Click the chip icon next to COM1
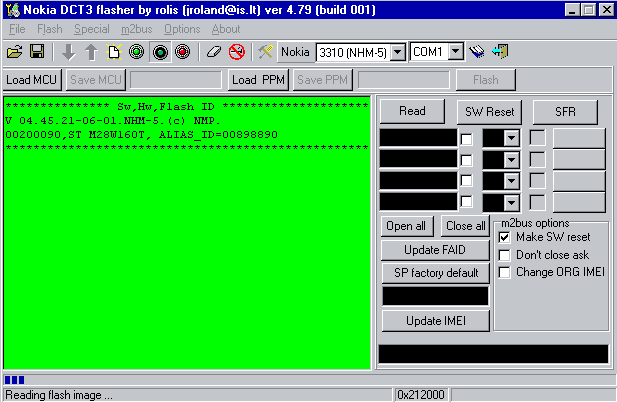The image size is (617, 402). click(477, 52)
